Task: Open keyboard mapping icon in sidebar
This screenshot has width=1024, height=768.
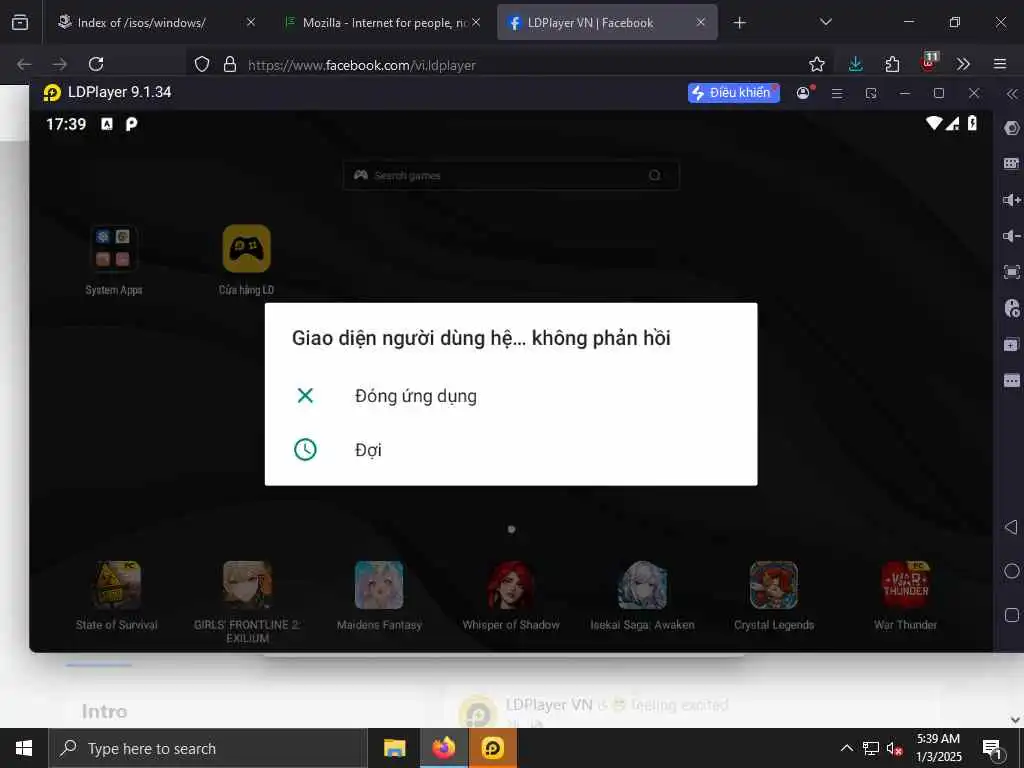Action: (1012, 163)
